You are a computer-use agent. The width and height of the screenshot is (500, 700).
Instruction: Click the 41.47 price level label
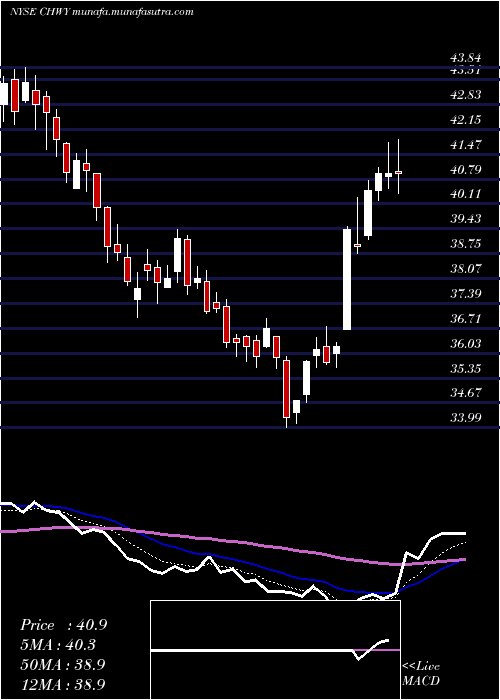pyautogui.click(x=466, y=145)
